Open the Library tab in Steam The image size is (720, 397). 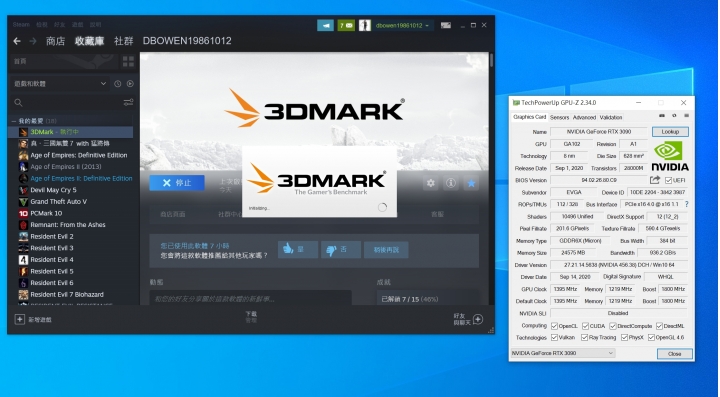(90, 41)
